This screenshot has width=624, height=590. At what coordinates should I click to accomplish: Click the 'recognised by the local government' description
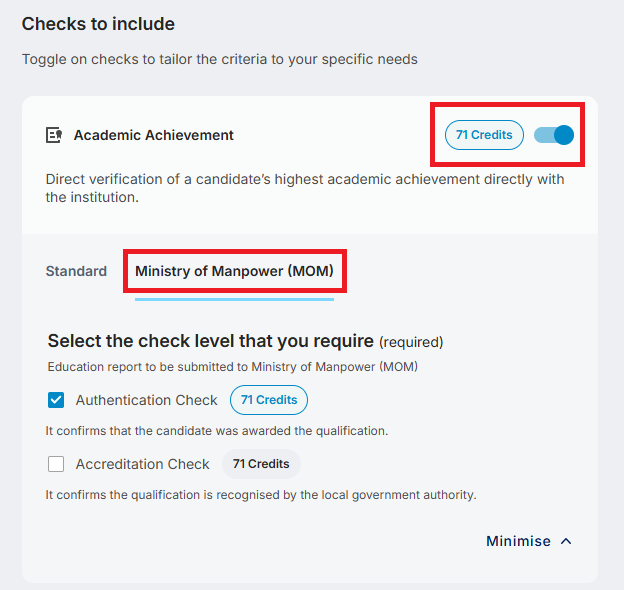coord(261,494)
